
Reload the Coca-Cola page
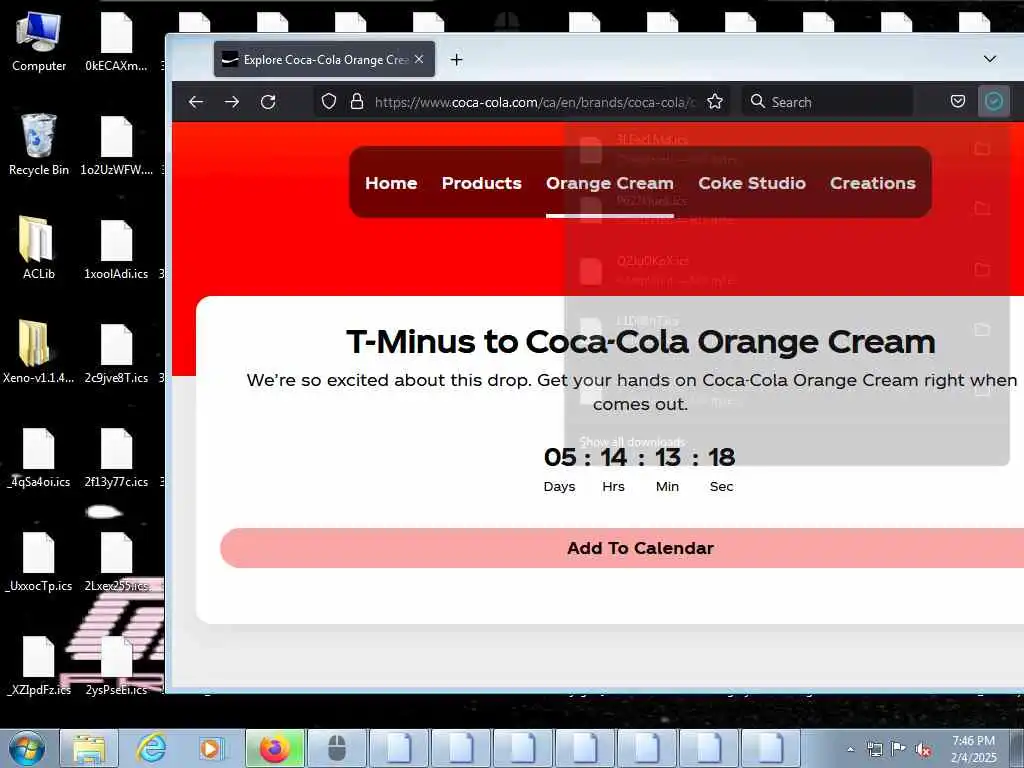(268, 102)
